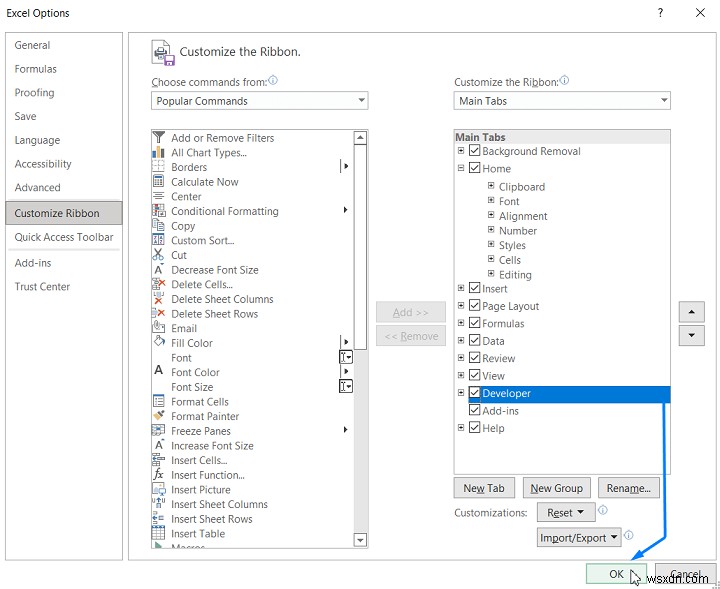Click the Insert Picture icon
Screen dimensions: 720x589
pos(159,489)
